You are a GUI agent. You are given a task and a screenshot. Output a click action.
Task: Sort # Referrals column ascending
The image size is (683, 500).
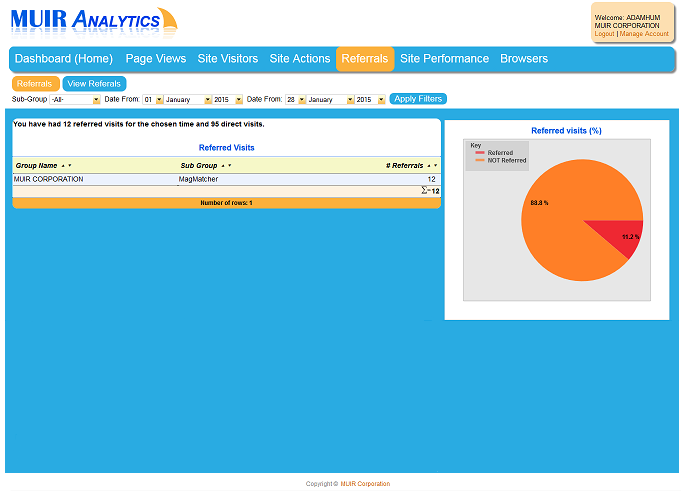click(429, 166)
